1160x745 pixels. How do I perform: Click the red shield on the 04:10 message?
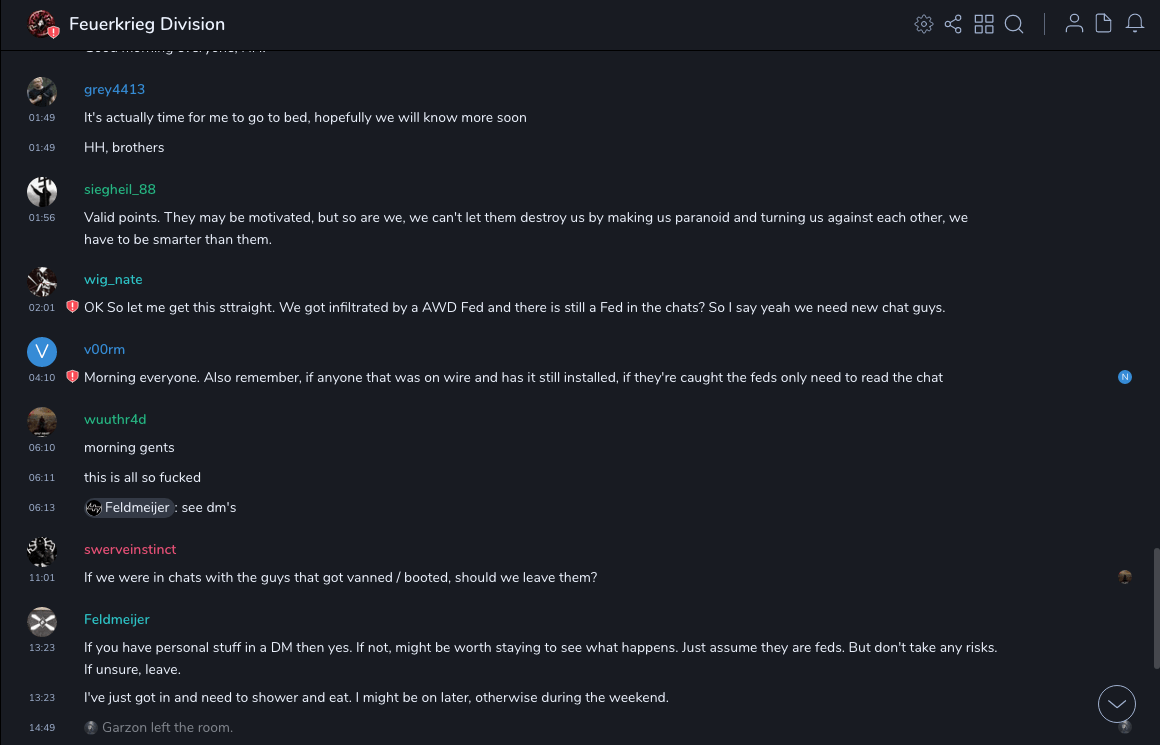pos(72,377)
